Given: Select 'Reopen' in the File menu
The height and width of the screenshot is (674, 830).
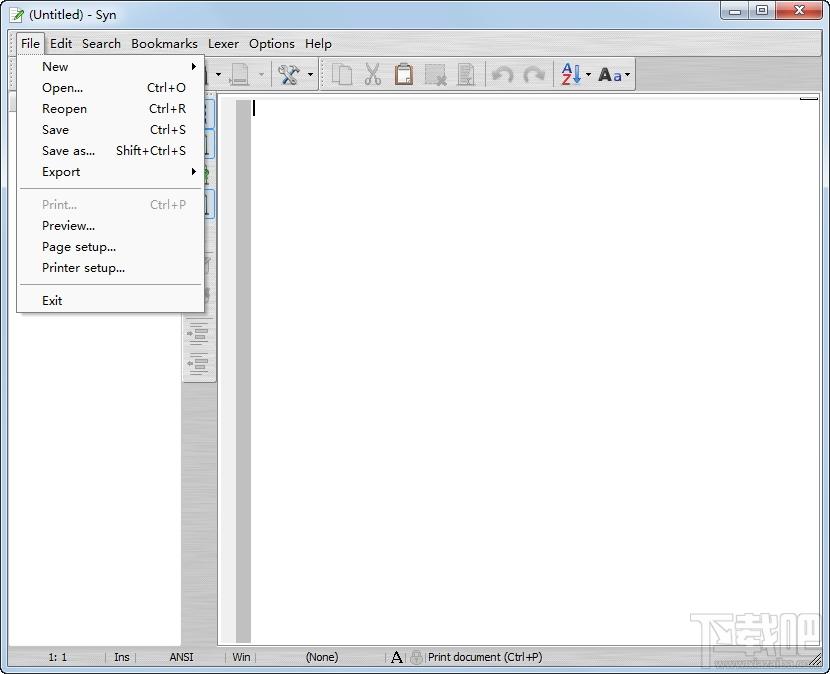Looking at the screenshot, I should pyautogui.click(x=64, y=109).
